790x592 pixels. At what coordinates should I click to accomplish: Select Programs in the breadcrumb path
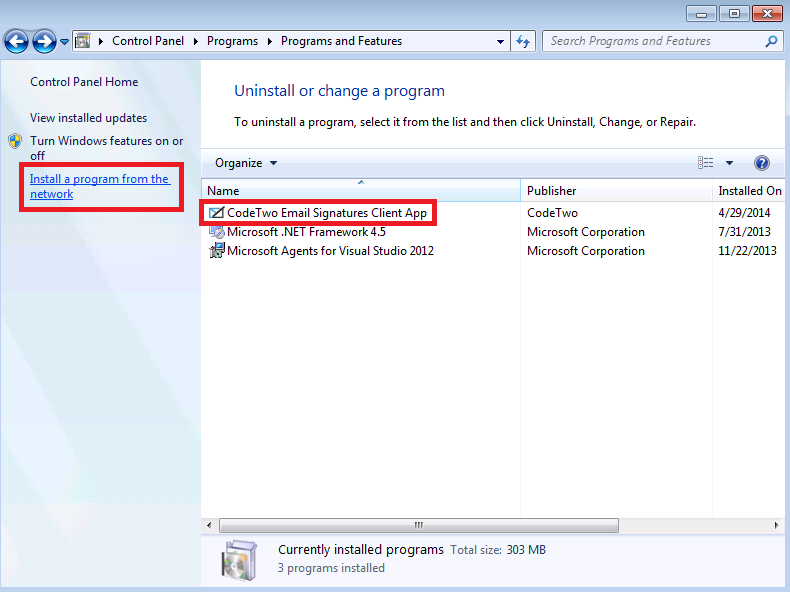(232, 41)
